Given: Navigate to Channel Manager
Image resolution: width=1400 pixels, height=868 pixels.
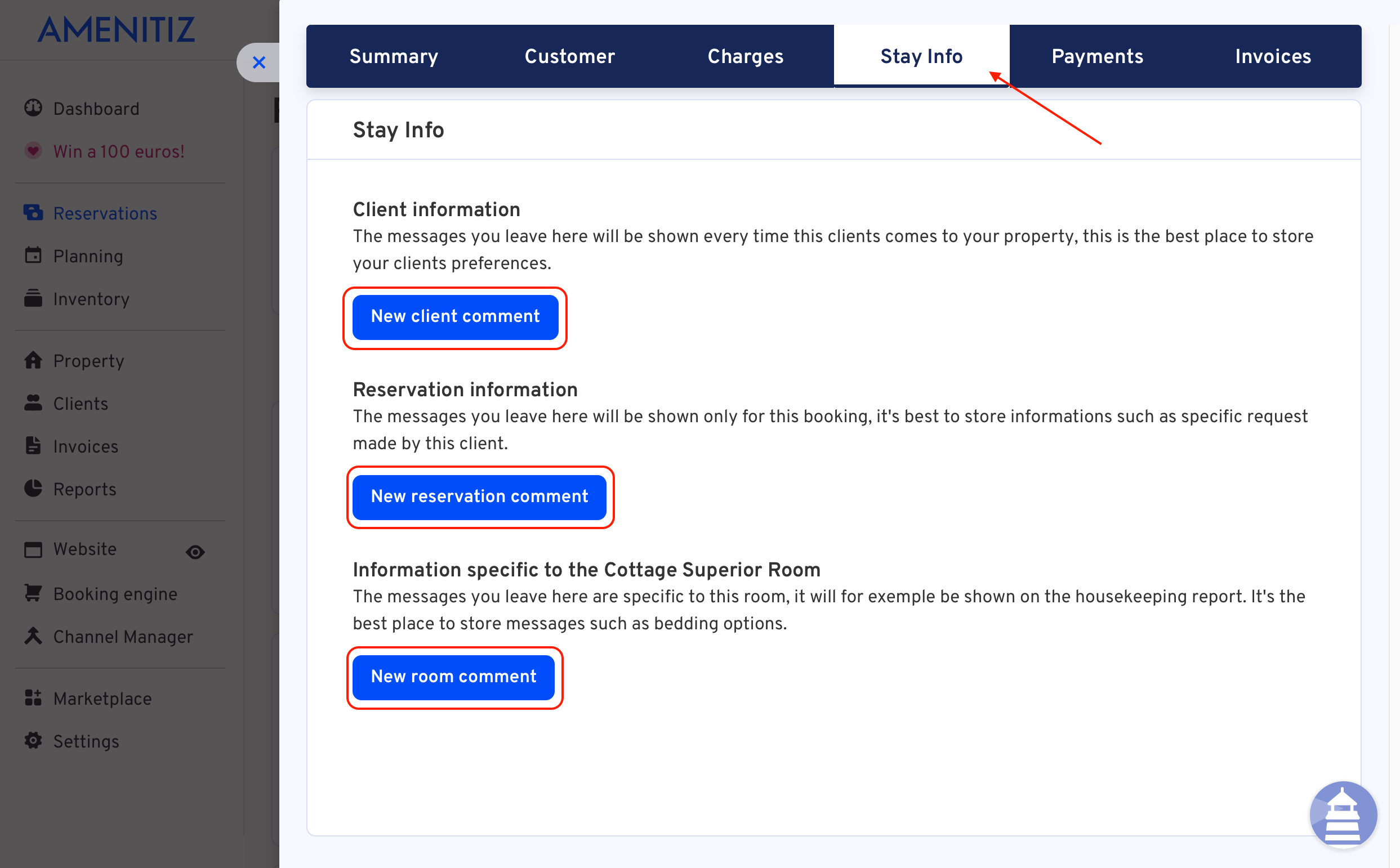Looking at the screenshot, I should pos(123,637).
